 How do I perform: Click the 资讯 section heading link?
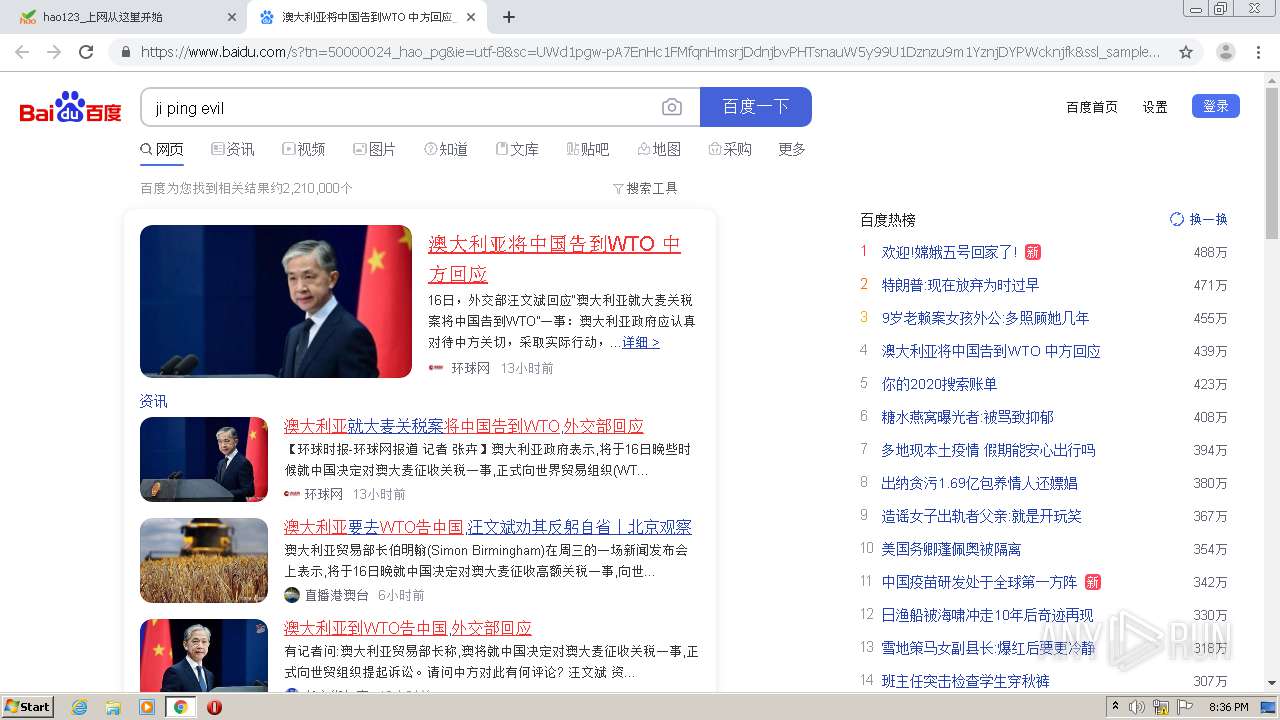pyautogui.click(x=153, y=401)
